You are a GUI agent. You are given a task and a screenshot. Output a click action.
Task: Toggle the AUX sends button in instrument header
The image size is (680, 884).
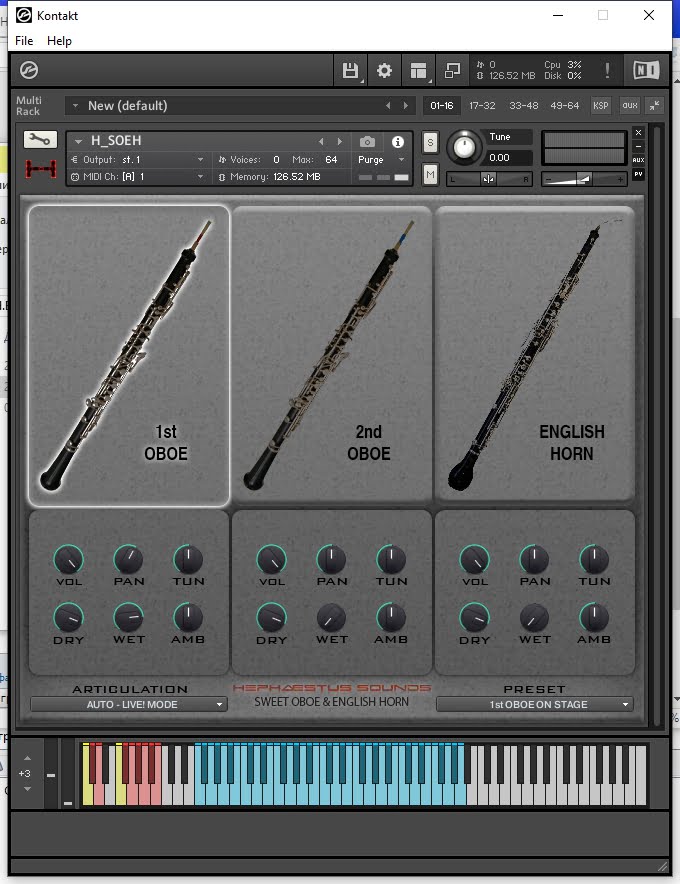click(638, 160)
